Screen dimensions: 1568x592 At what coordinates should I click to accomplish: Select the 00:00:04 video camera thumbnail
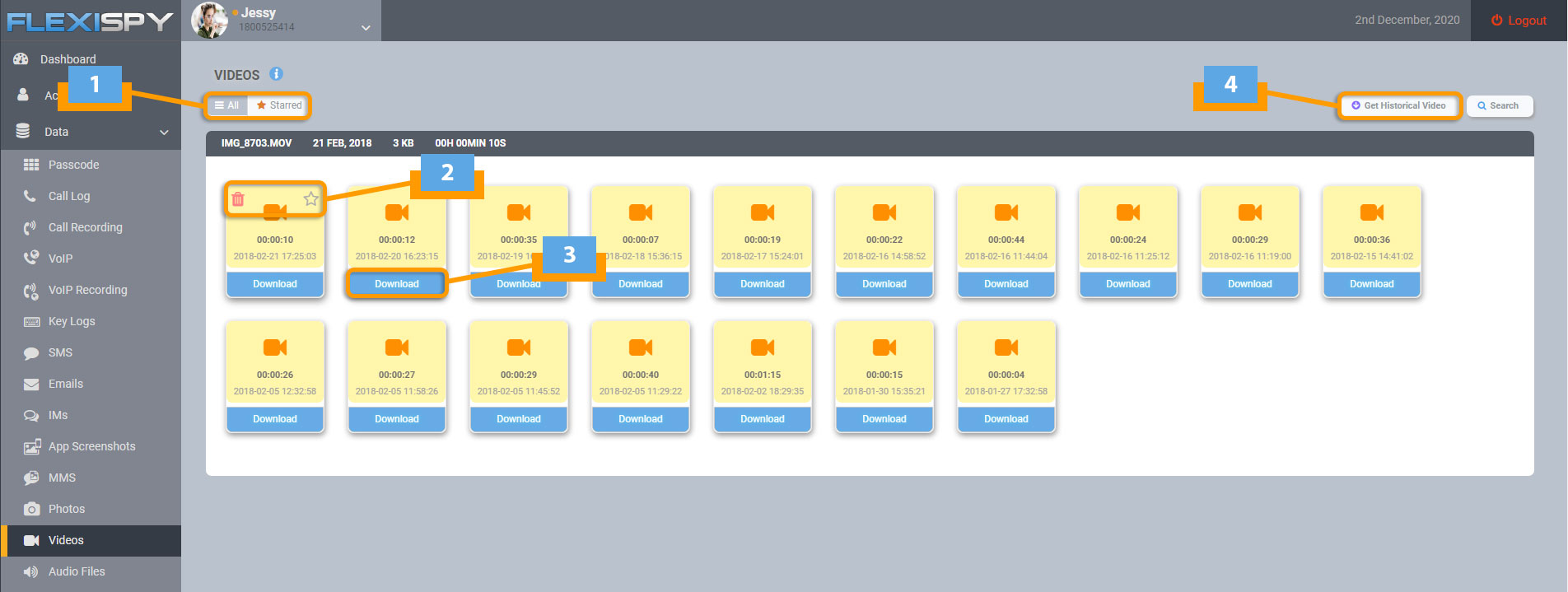(x=1006, y=347)
